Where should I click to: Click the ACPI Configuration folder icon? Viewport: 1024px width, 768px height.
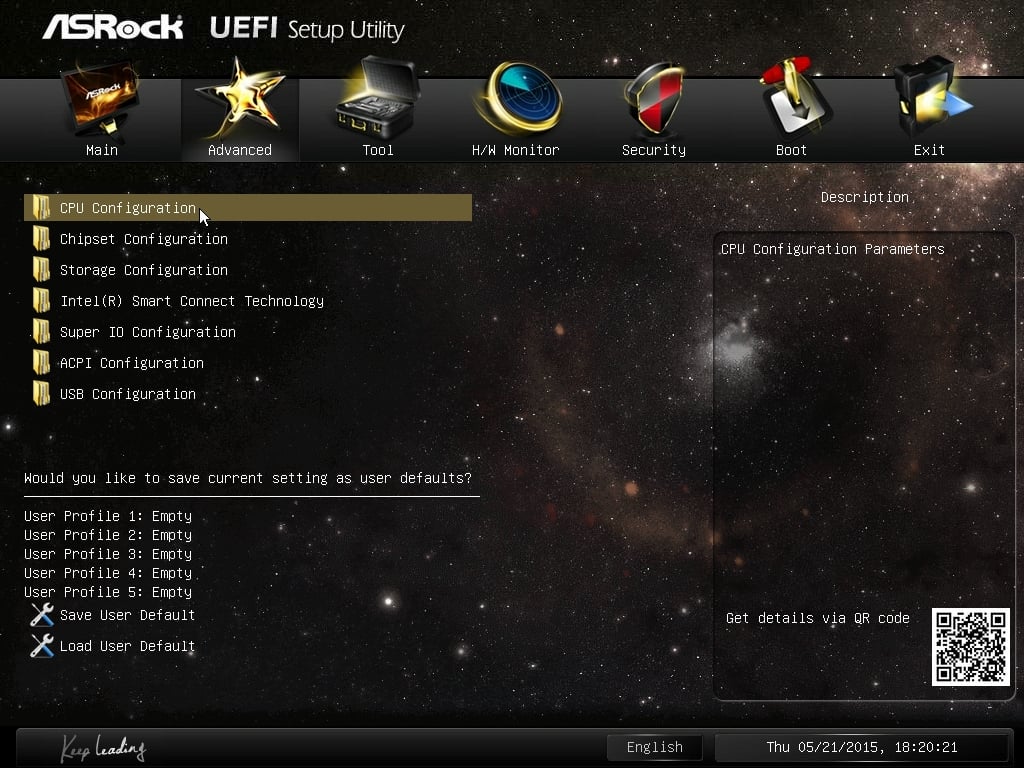tap(41, 362)
